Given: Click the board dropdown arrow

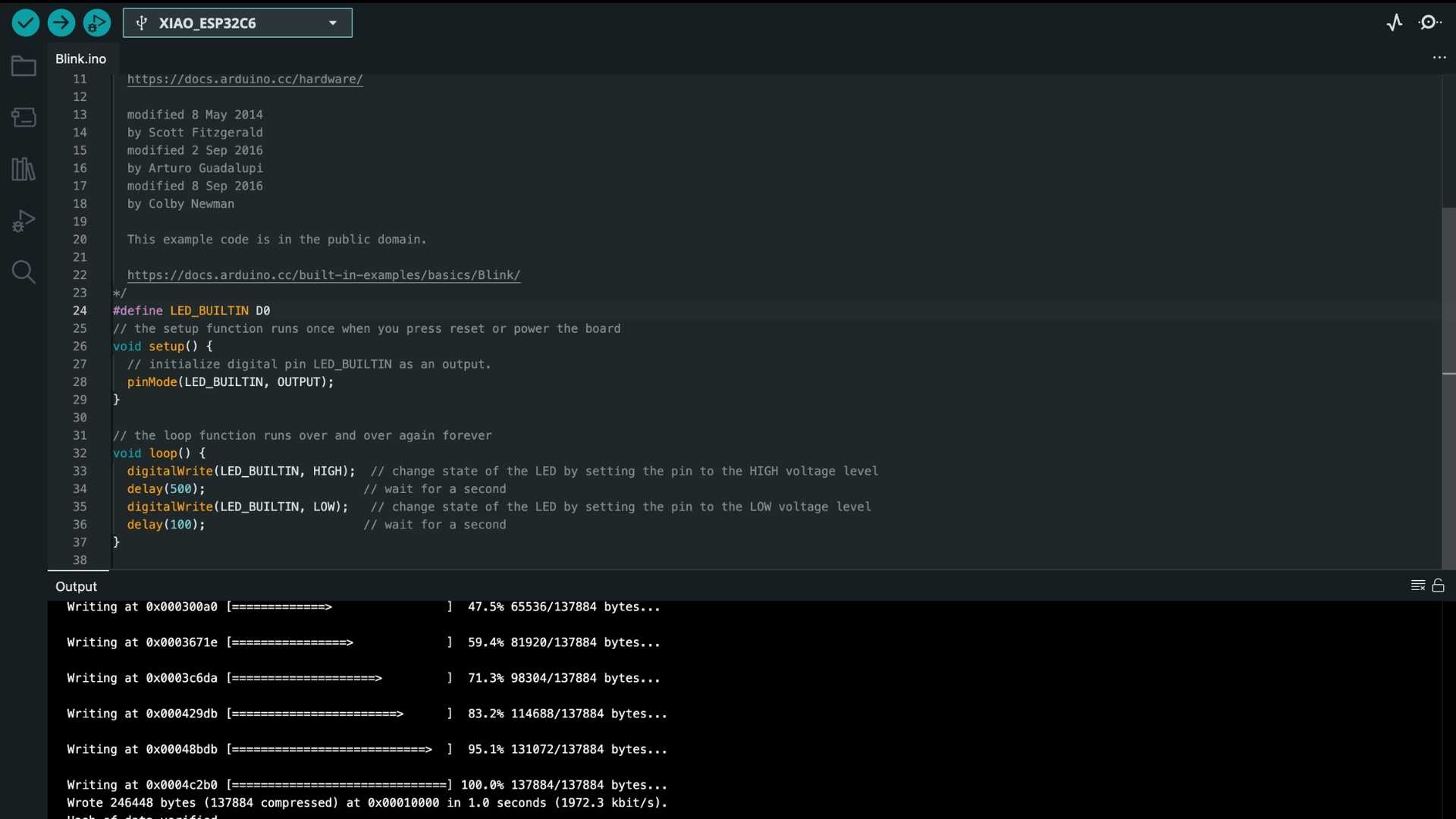Looking at the screenshot, I should pyautogui.click(x=333, y=23).
